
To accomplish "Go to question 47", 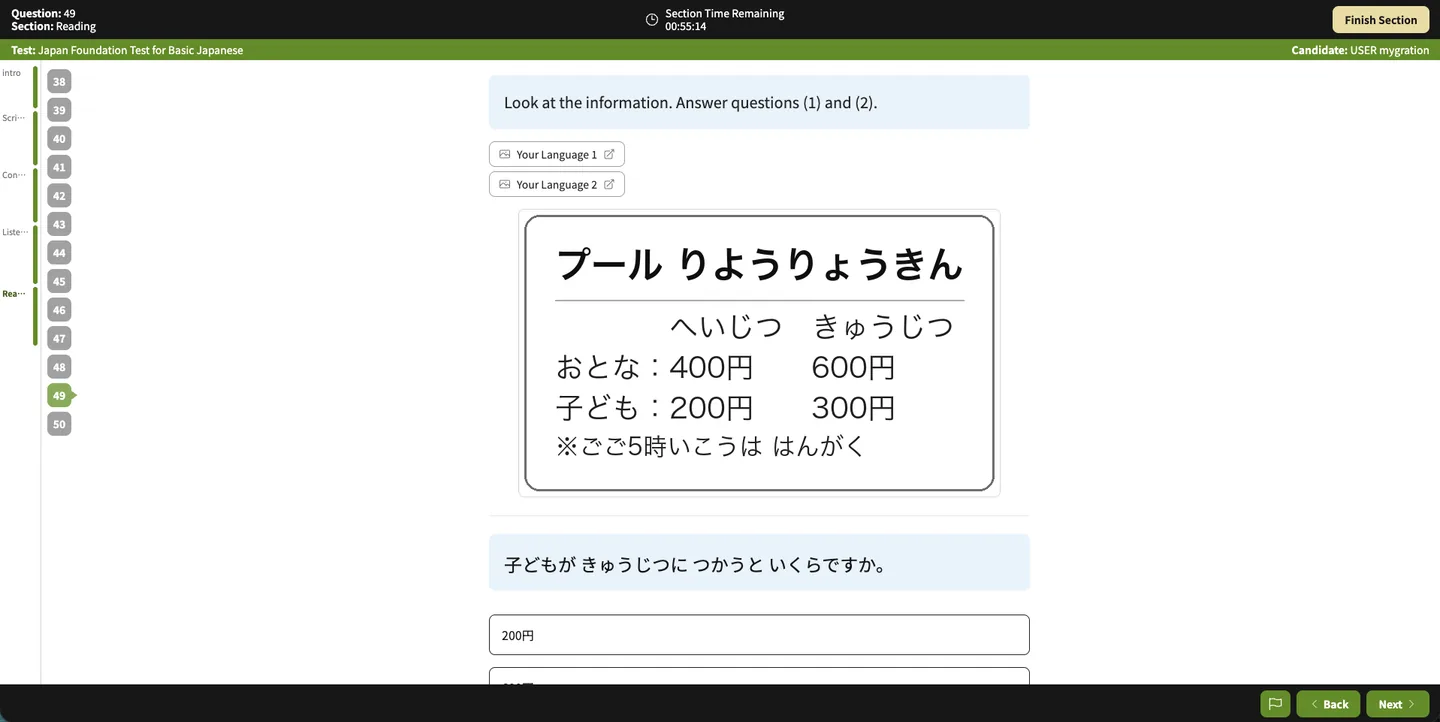I will coord(59,338).
